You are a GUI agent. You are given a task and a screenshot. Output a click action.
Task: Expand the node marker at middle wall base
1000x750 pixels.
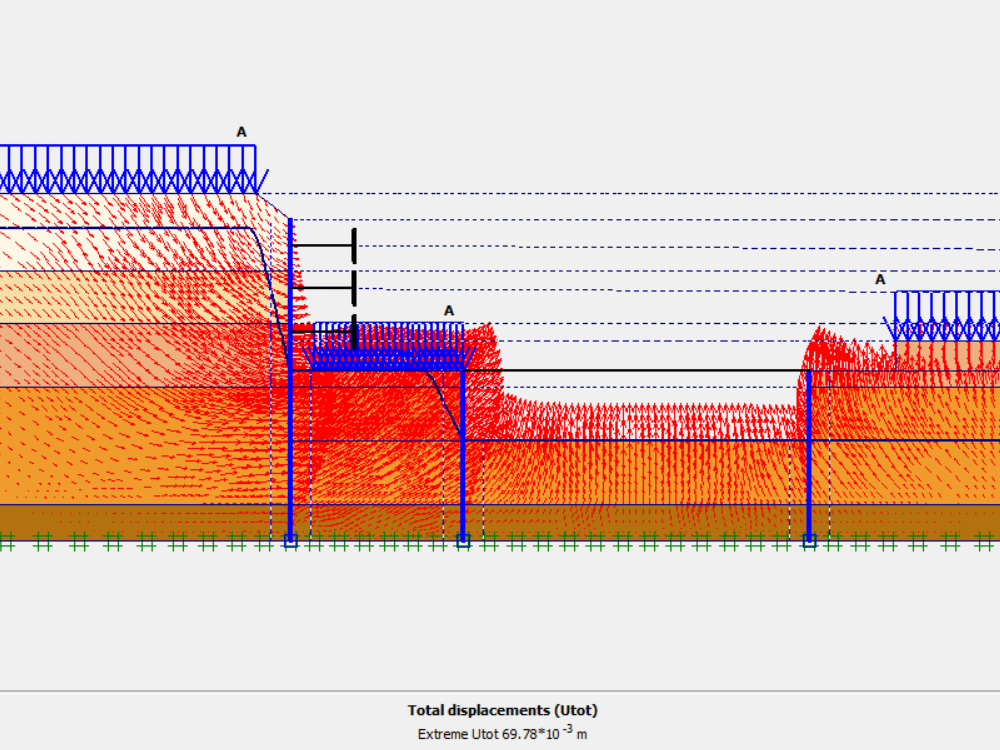(x=462, y=541)
